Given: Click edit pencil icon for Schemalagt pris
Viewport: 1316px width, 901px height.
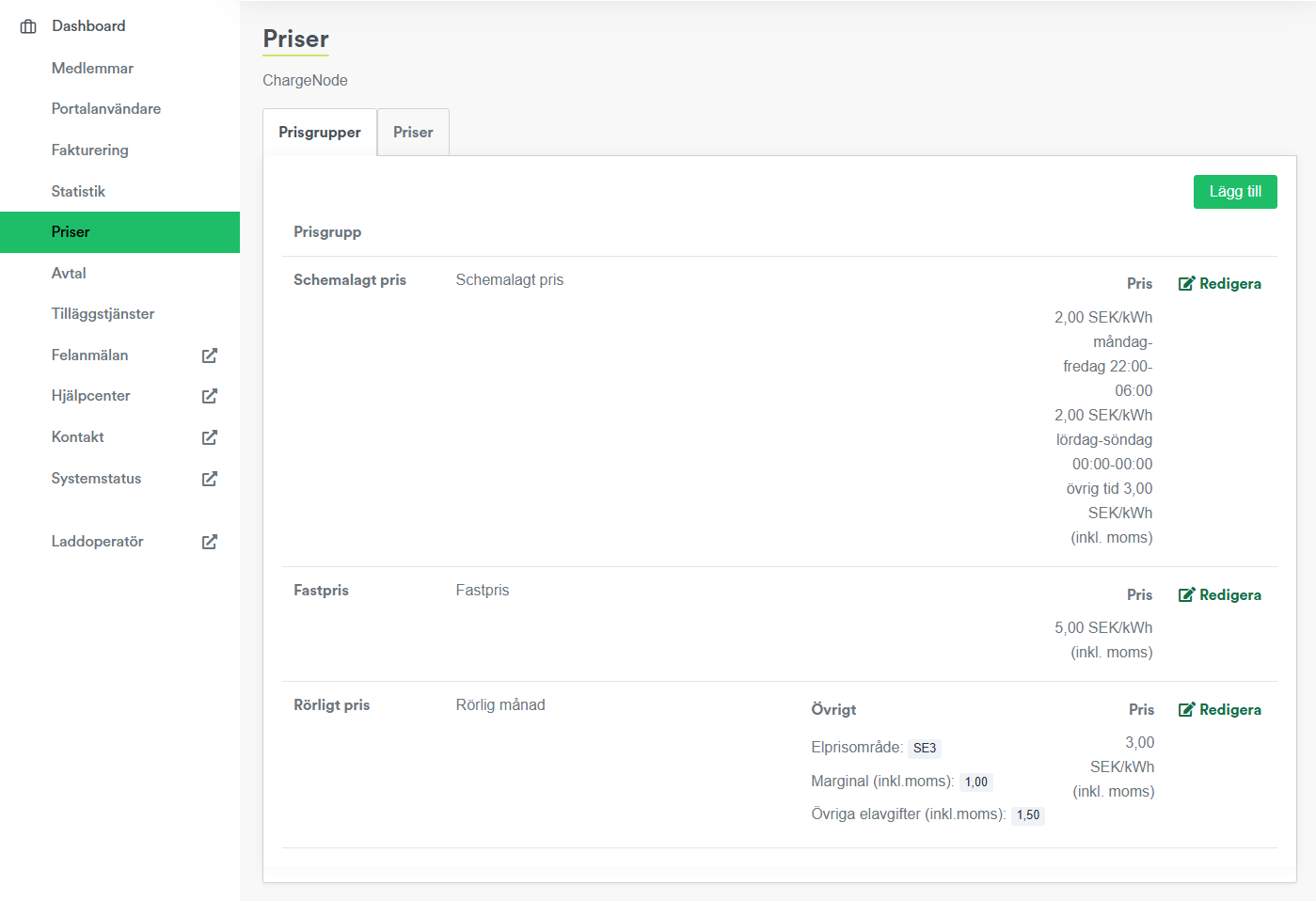Looking at the screenshot, I should tap(1186, 284).
